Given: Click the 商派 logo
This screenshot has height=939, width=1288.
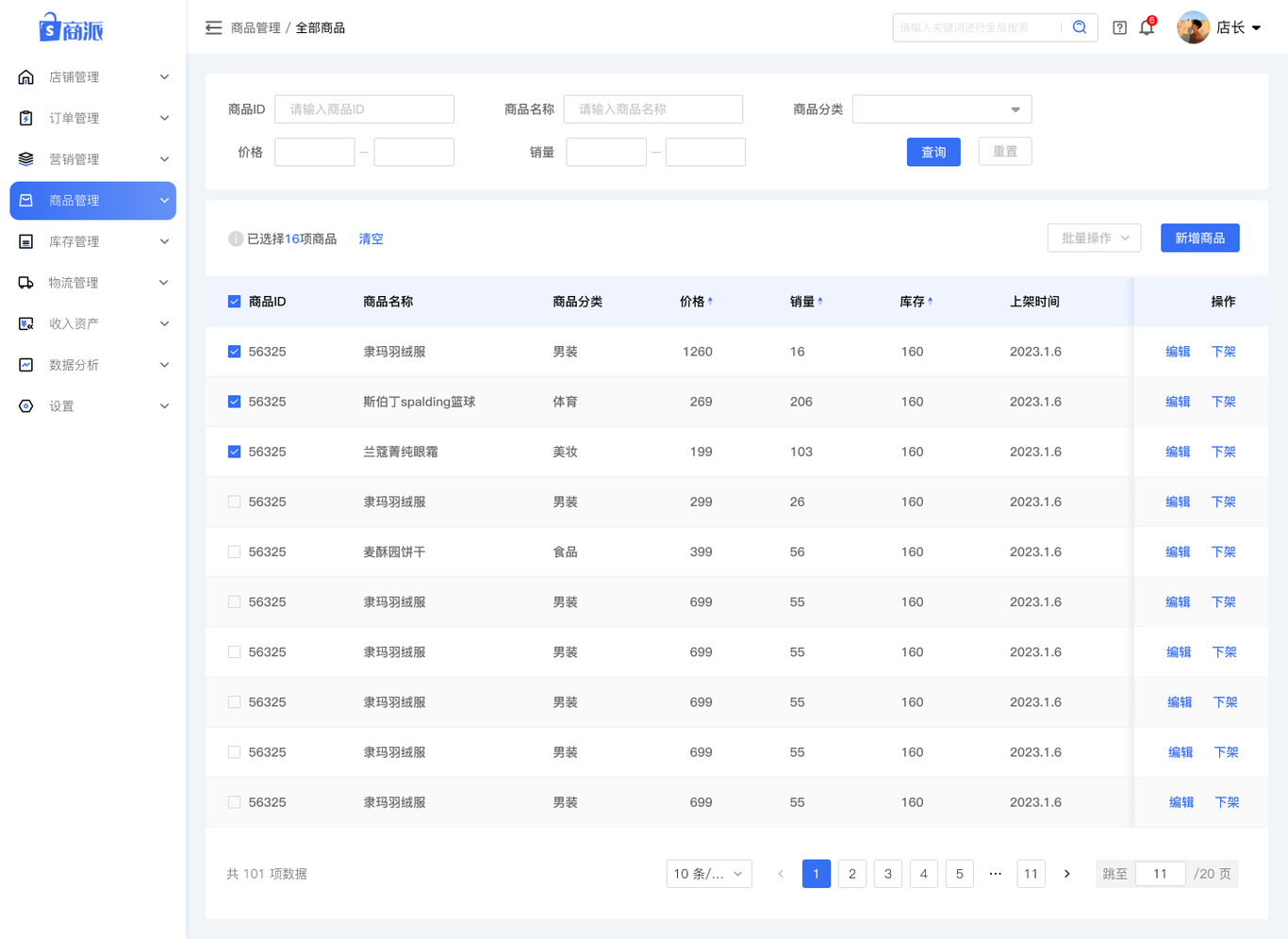Looking at the screenshot, I should point(71,28).
